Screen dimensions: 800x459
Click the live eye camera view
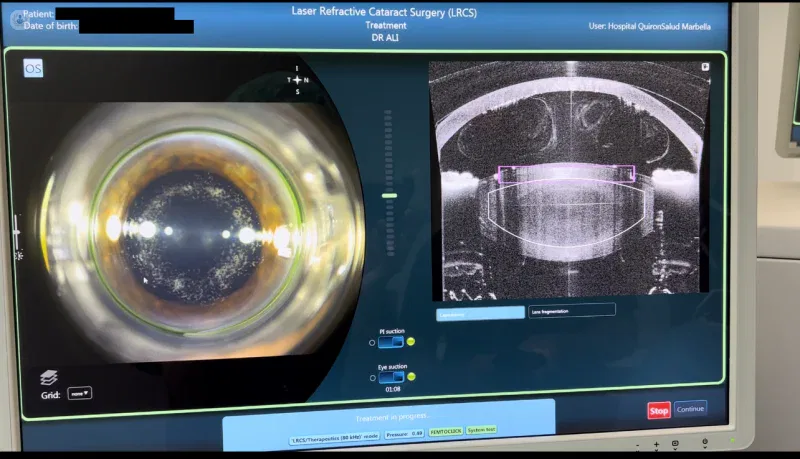[x=189, y=232]
